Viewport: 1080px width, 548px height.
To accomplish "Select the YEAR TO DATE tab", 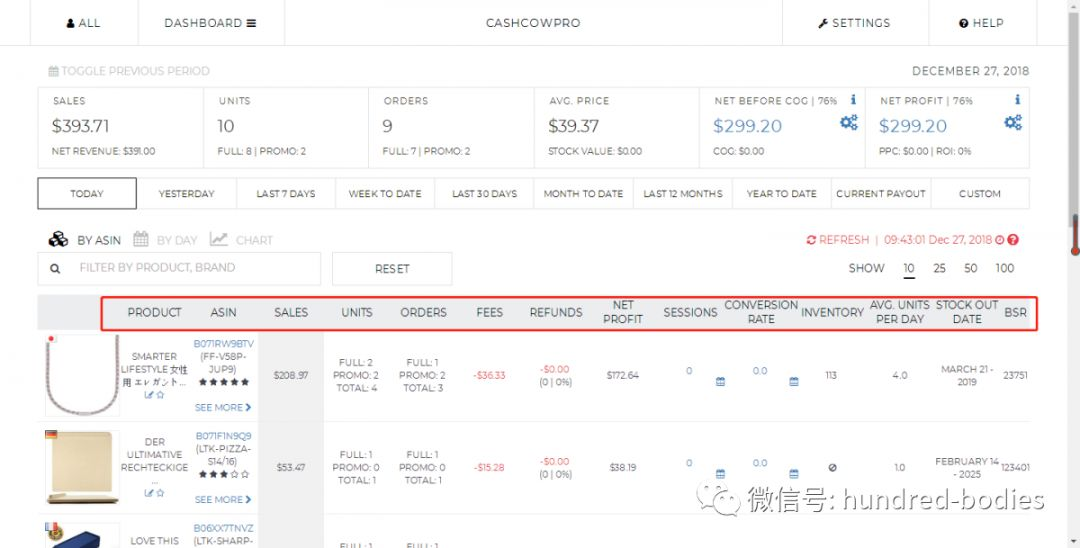I will click(782, 193).
